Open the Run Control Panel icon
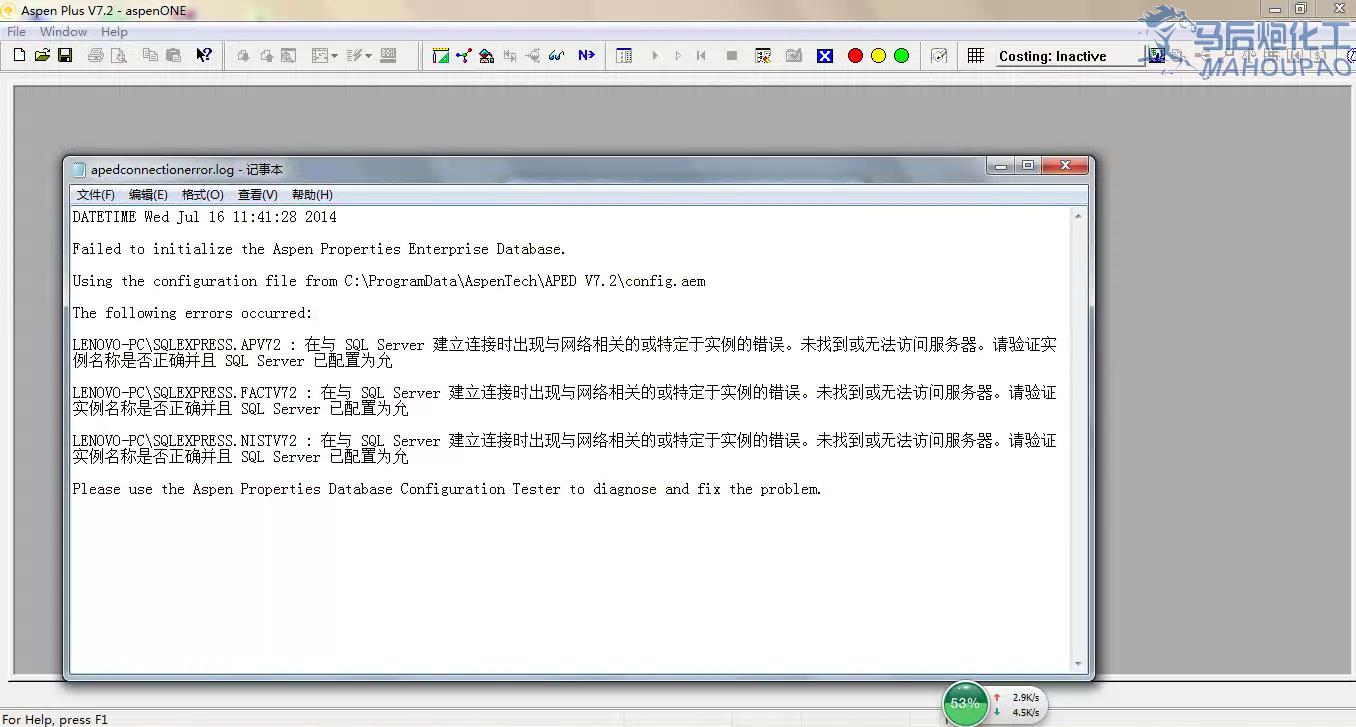Image resolution: width=1356 pixels, height=727 pixels. (x=763, y=56)
